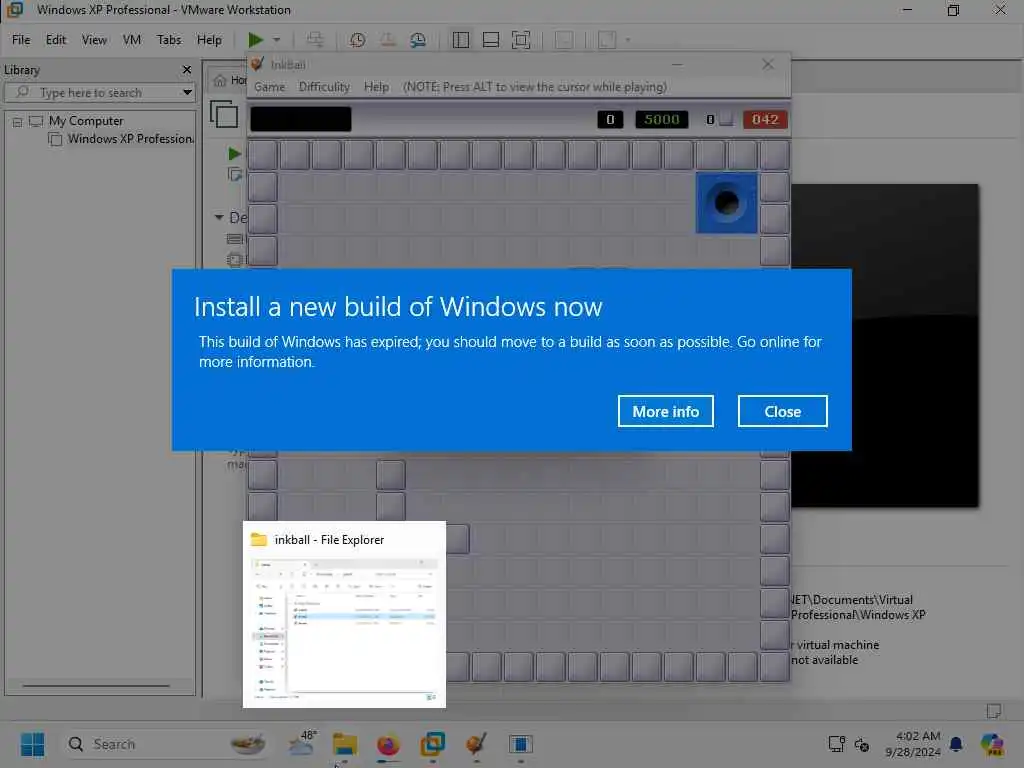Open the View menu in VMware
1024x768 pixels.
[x=94, y=40]
